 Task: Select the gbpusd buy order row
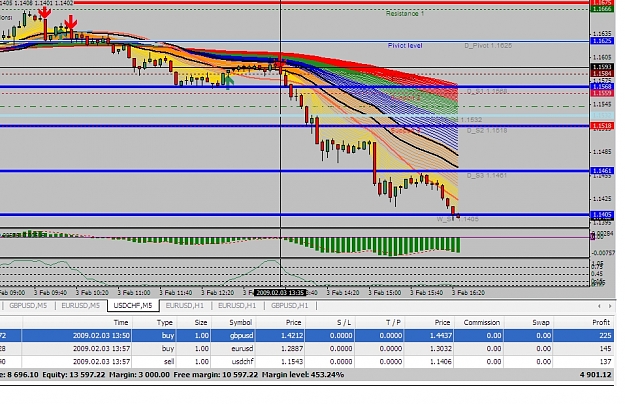[307, 335]
